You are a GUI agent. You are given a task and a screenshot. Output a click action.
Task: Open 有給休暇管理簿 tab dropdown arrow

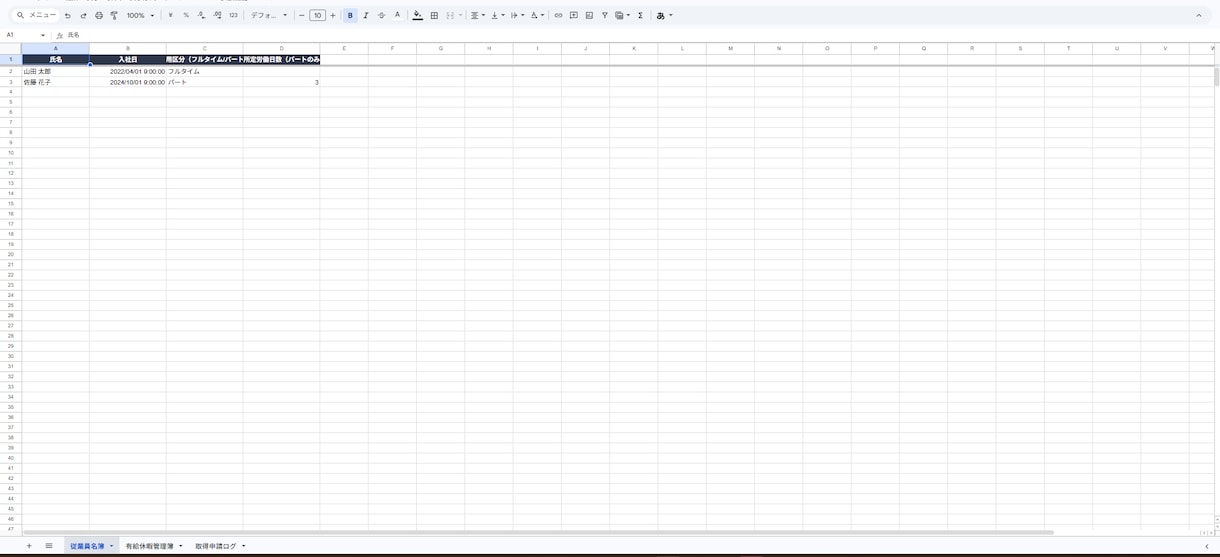tap(181, 546)
